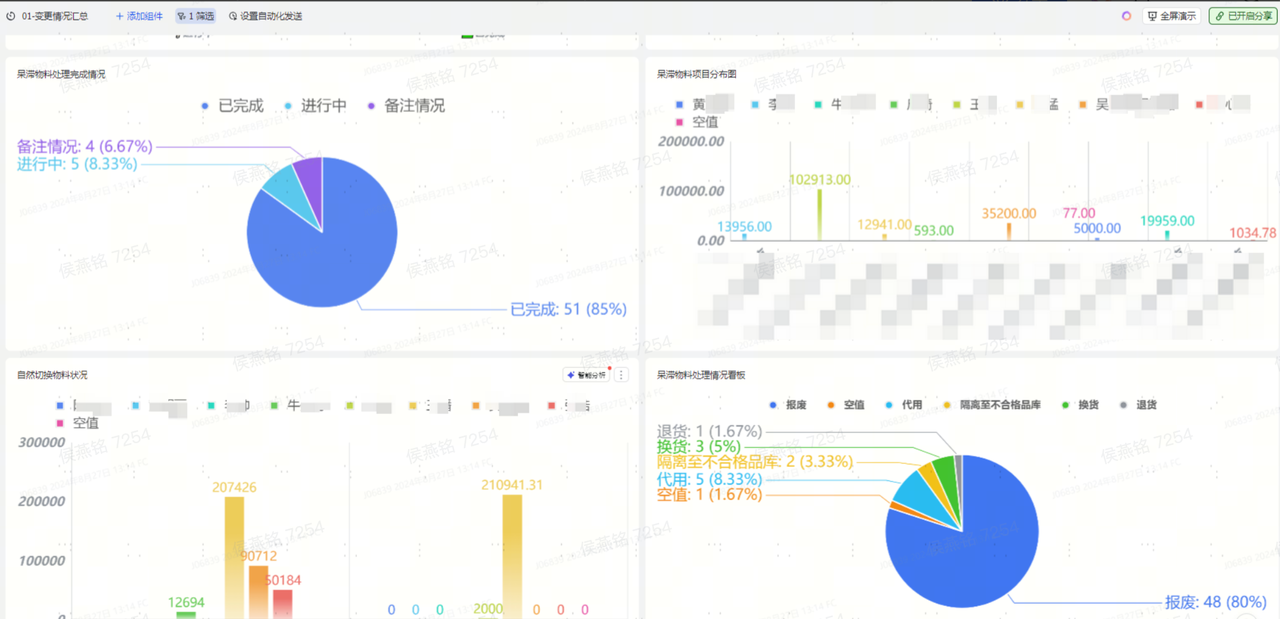The height and width of the screenshot is (619, 1280).
Task: Open 设置自动化发送 settings
Action: click(x=265, y=16)
